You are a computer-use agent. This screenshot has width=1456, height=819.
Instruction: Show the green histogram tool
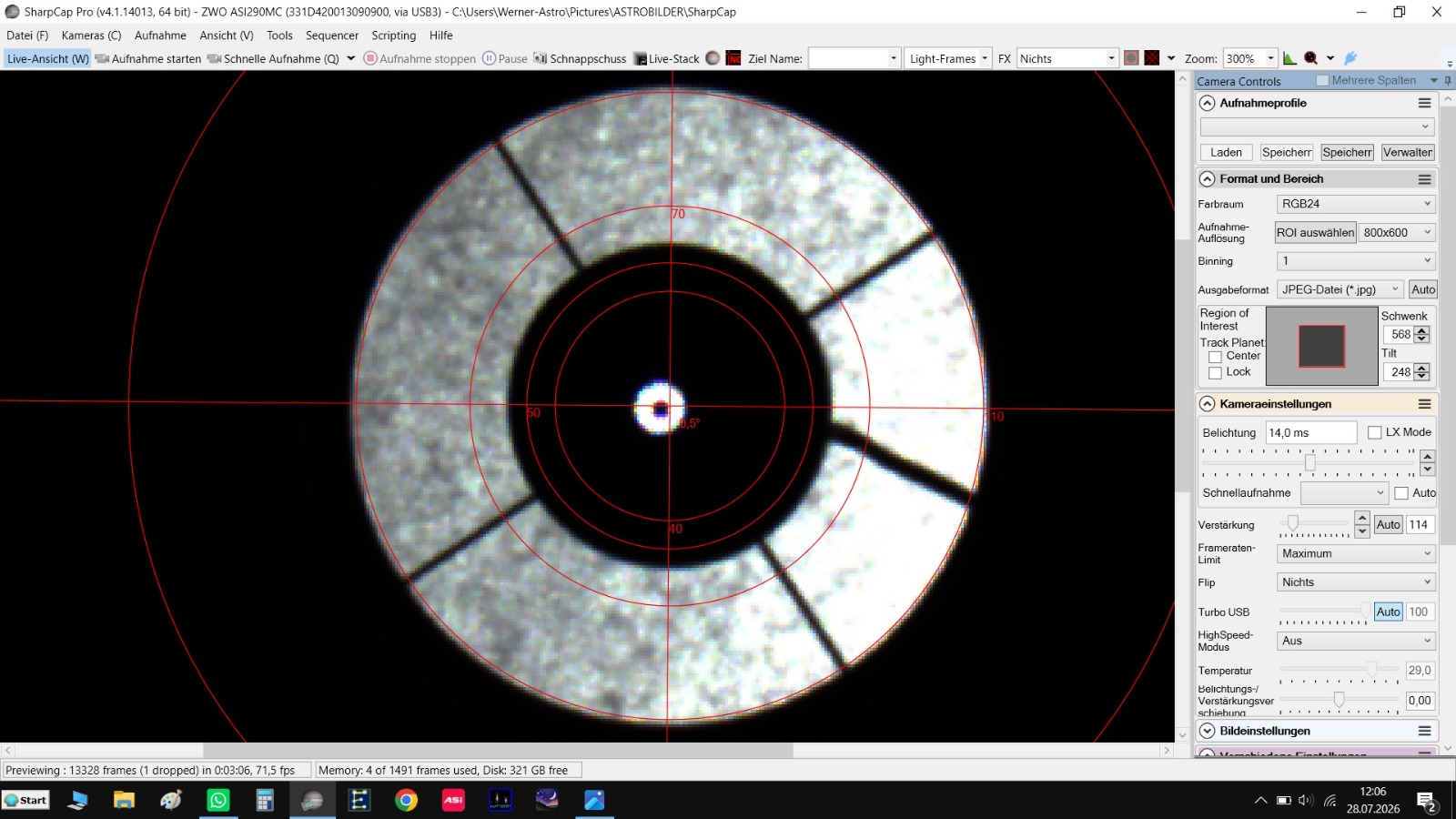[1289, 58]
